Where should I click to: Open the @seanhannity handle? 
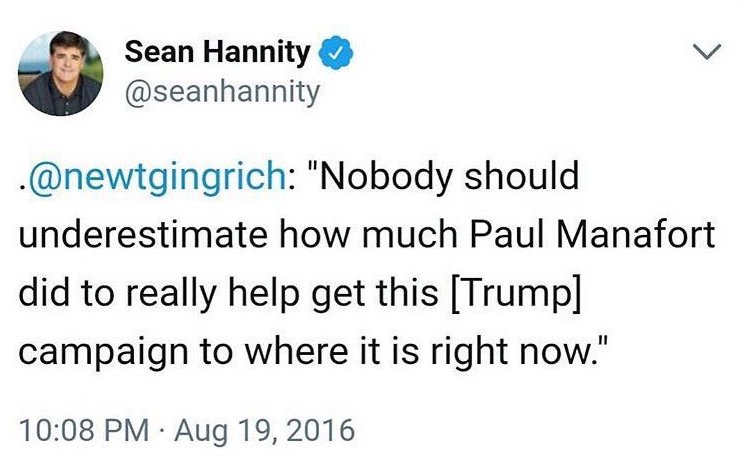click(222, 92)
